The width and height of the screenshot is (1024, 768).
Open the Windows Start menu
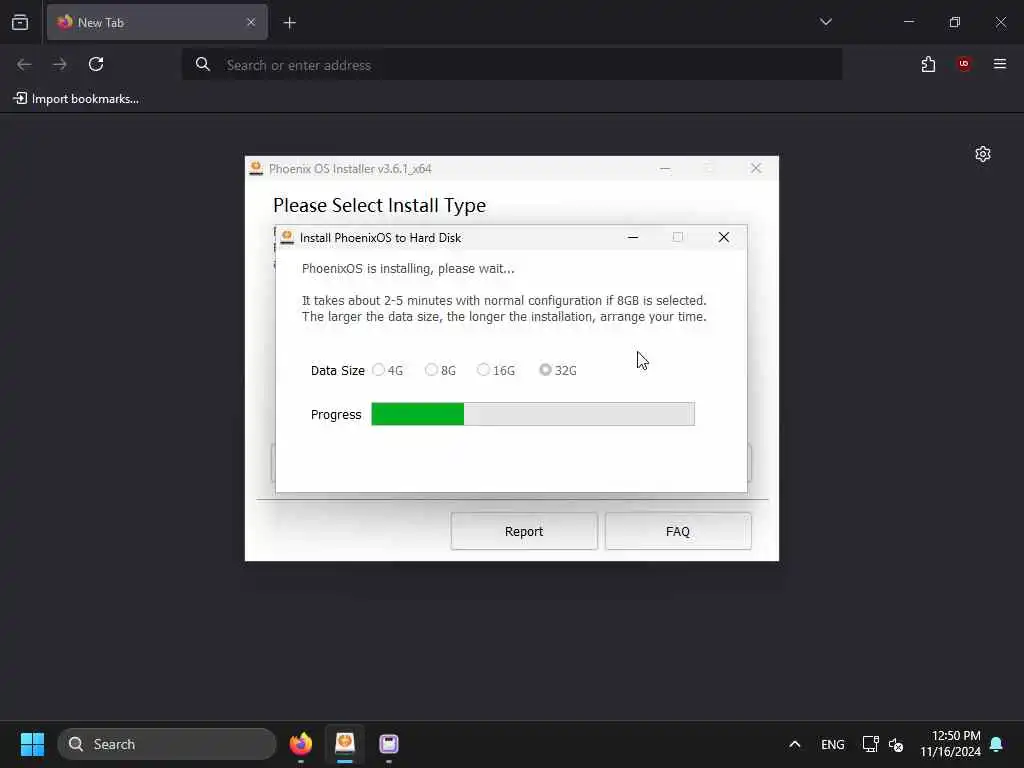coord(32,744)
